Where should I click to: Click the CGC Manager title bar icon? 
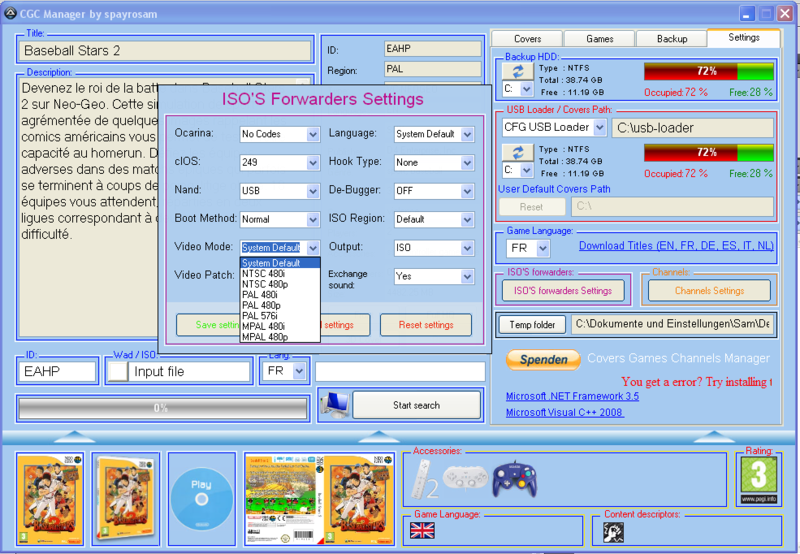click(10, 14)
